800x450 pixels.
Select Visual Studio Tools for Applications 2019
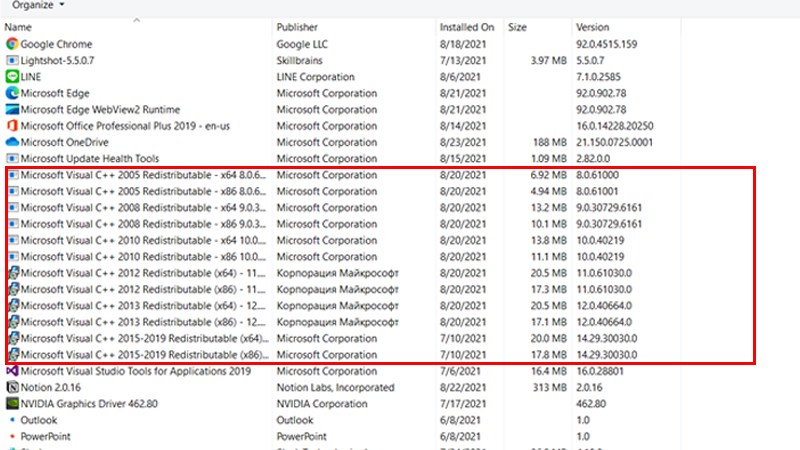pyautogui.click(x=135, y=371)
